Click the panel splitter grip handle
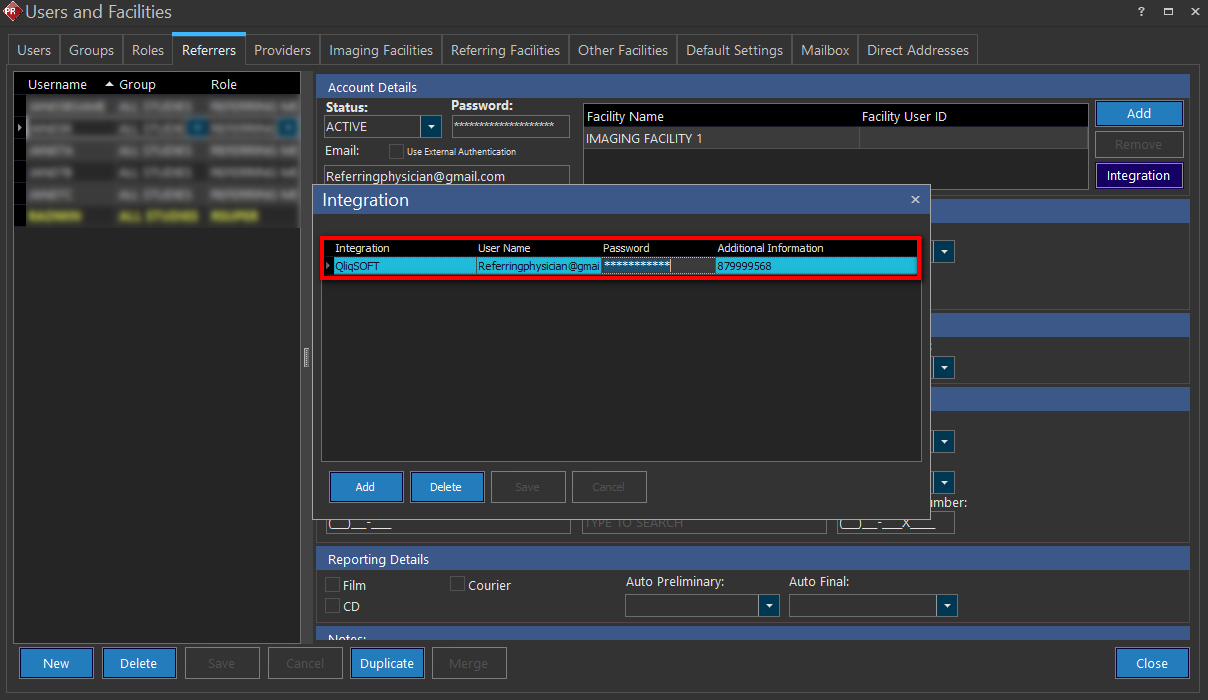The width and height of the screenshot is (1208, 700). (307, 358)
